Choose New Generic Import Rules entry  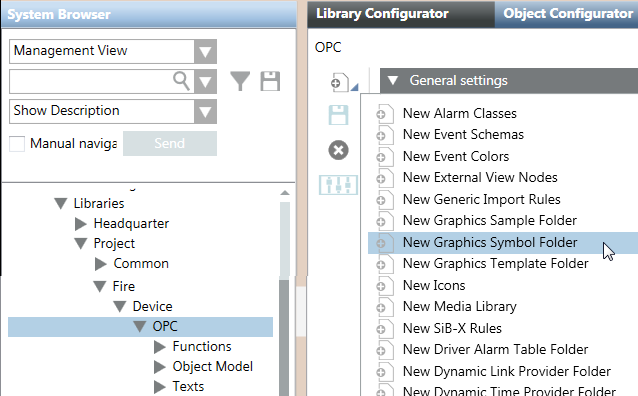coord(481,199)
